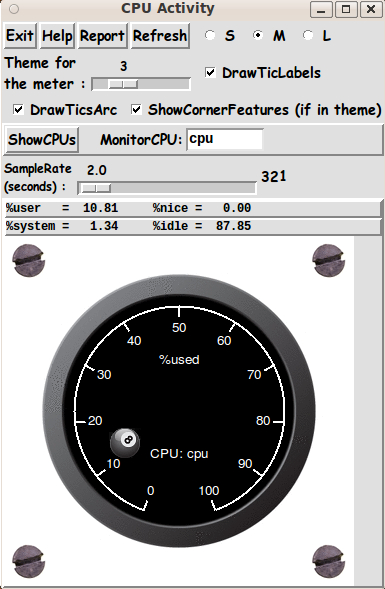Screen dimensions: 385x589
Task: Uncheck the DrawTicLabels checkbox
Action: pyautogui.click(x=210, y=72)
